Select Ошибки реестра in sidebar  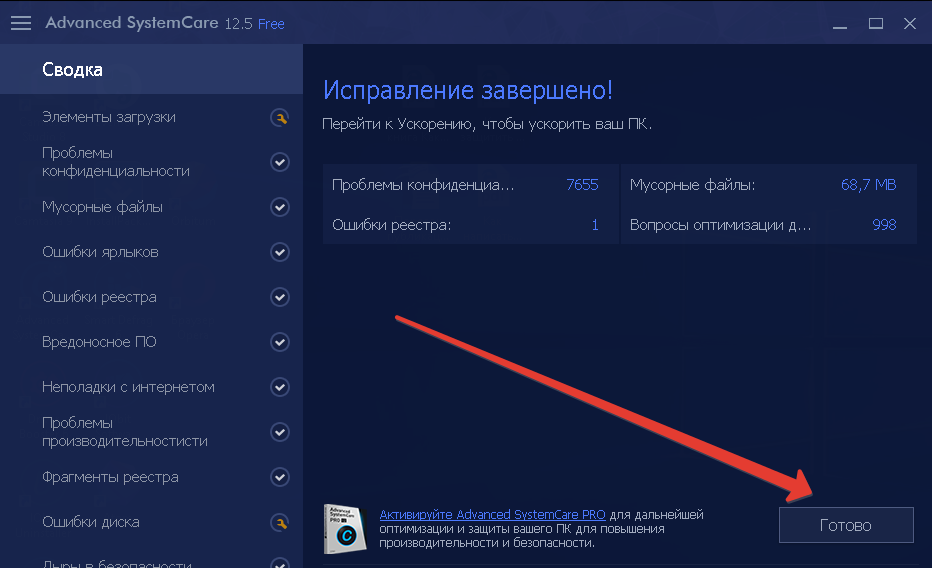pos(99,297)
